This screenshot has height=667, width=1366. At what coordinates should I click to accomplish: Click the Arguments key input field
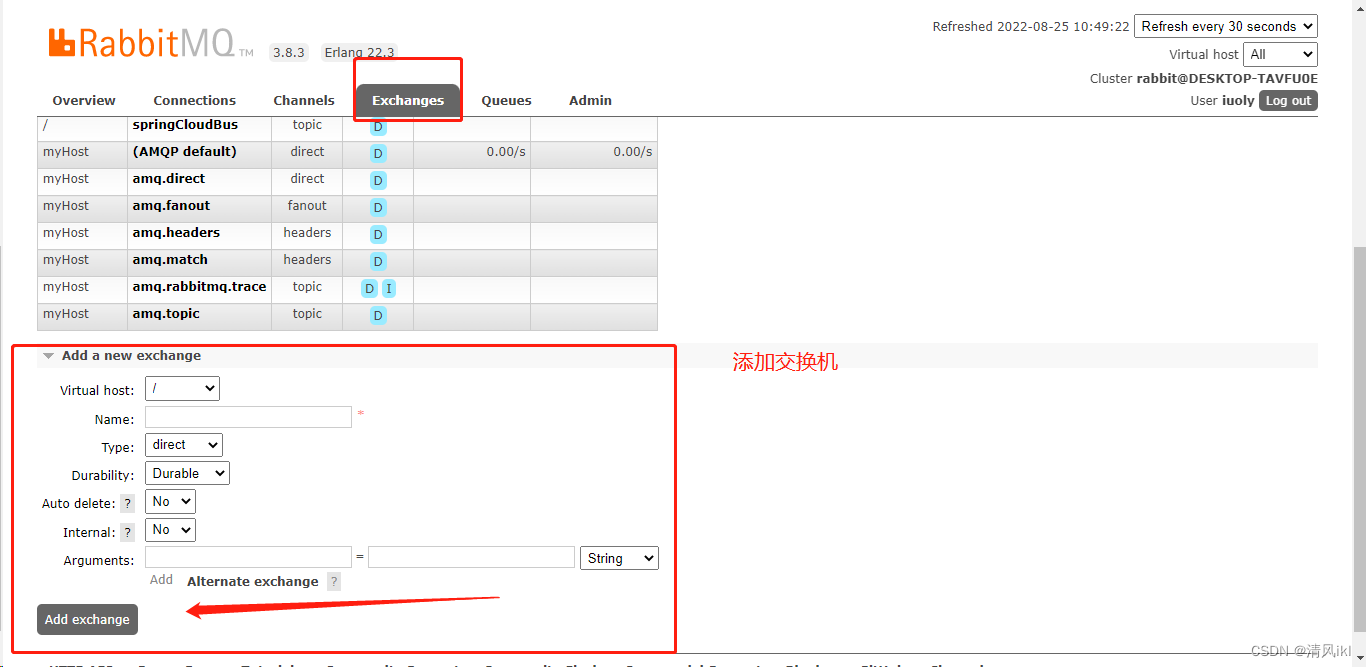[x=248, y=557]
